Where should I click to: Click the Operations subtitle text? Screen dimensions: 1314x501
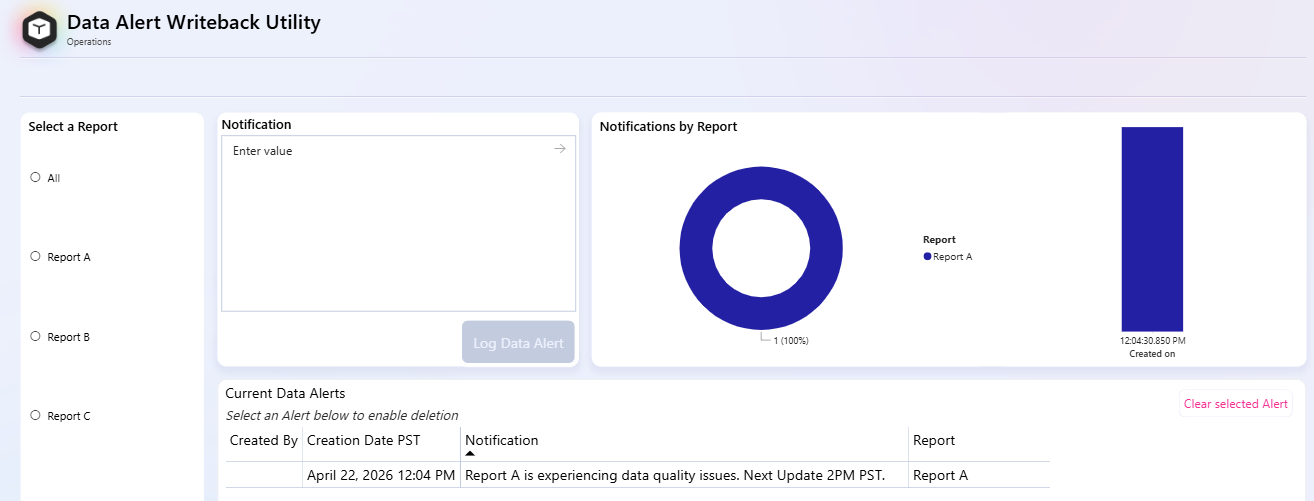[89, 42]
